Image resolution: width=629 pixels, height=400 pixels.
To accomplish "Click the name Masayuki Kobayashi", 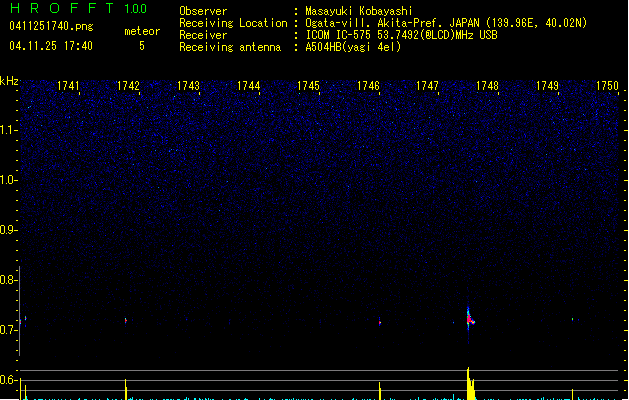I will click(x=359, y=11).
